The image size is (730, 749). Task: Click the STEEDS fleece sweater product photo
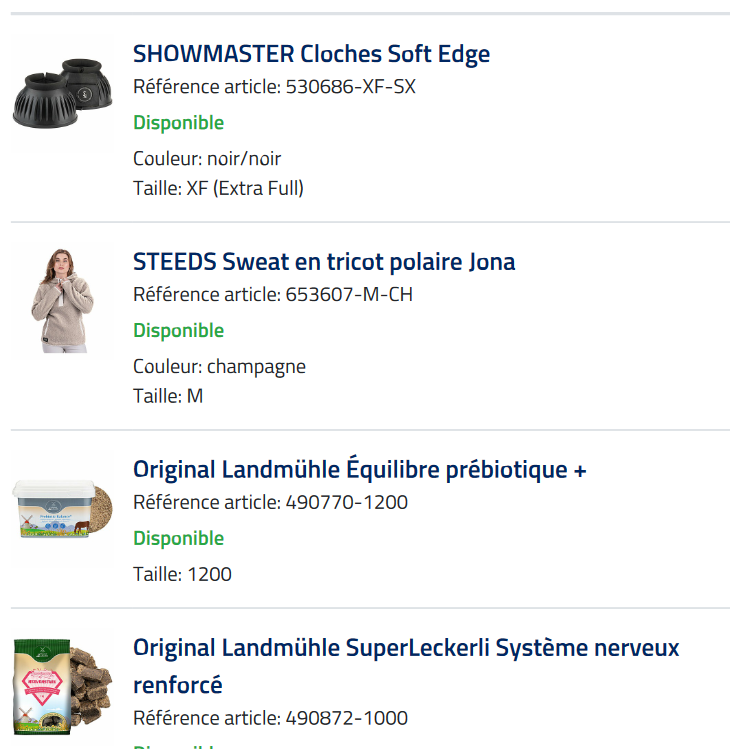63,301
